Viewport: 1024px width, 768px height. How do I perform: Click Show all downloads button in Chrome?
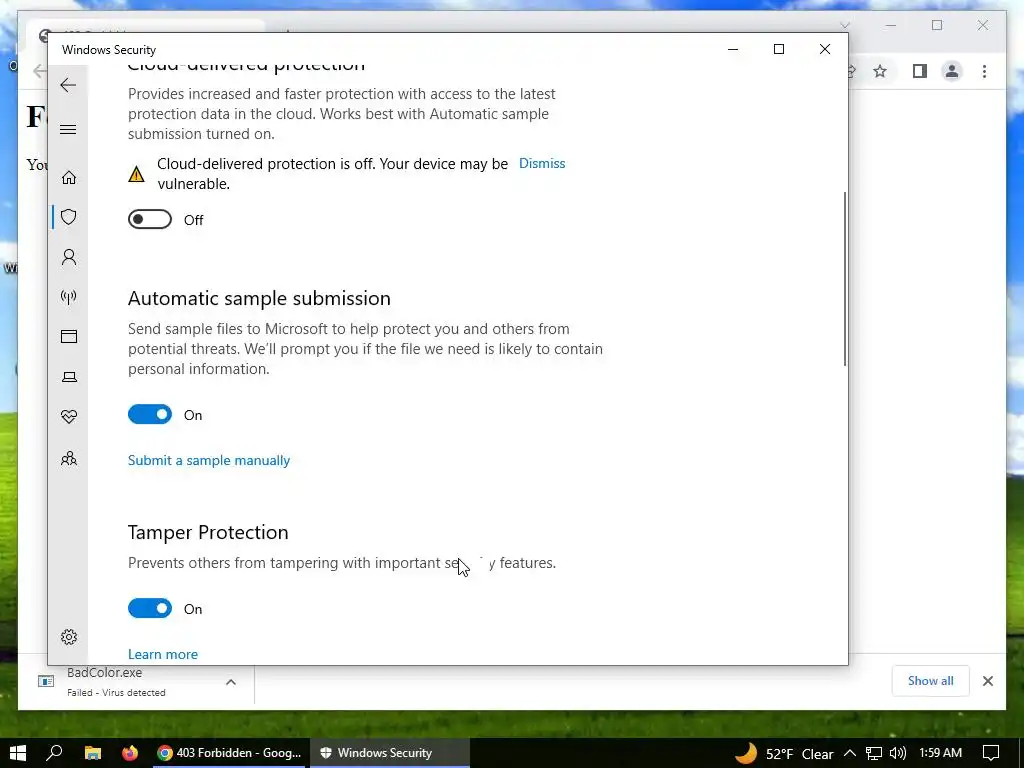coord(930,680)
